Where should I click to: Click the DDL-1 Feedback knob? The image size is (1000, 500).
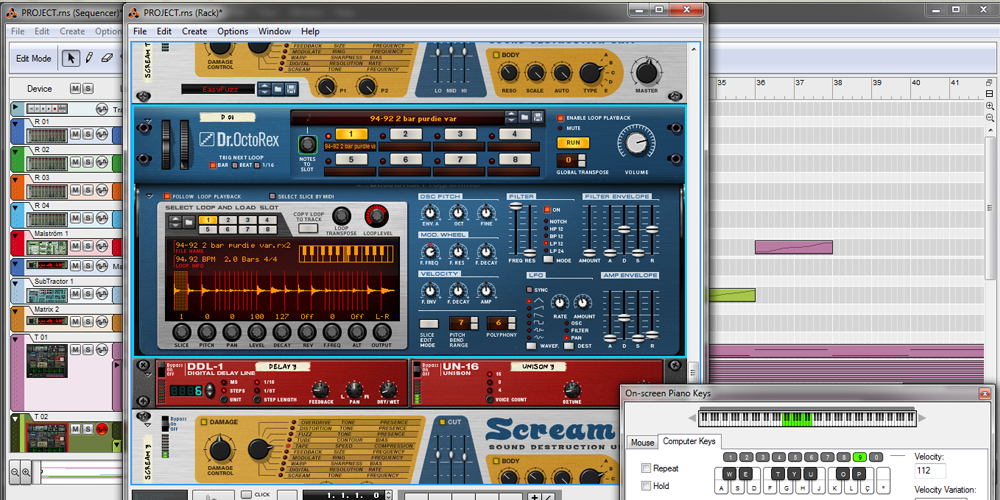click(320, 388)
